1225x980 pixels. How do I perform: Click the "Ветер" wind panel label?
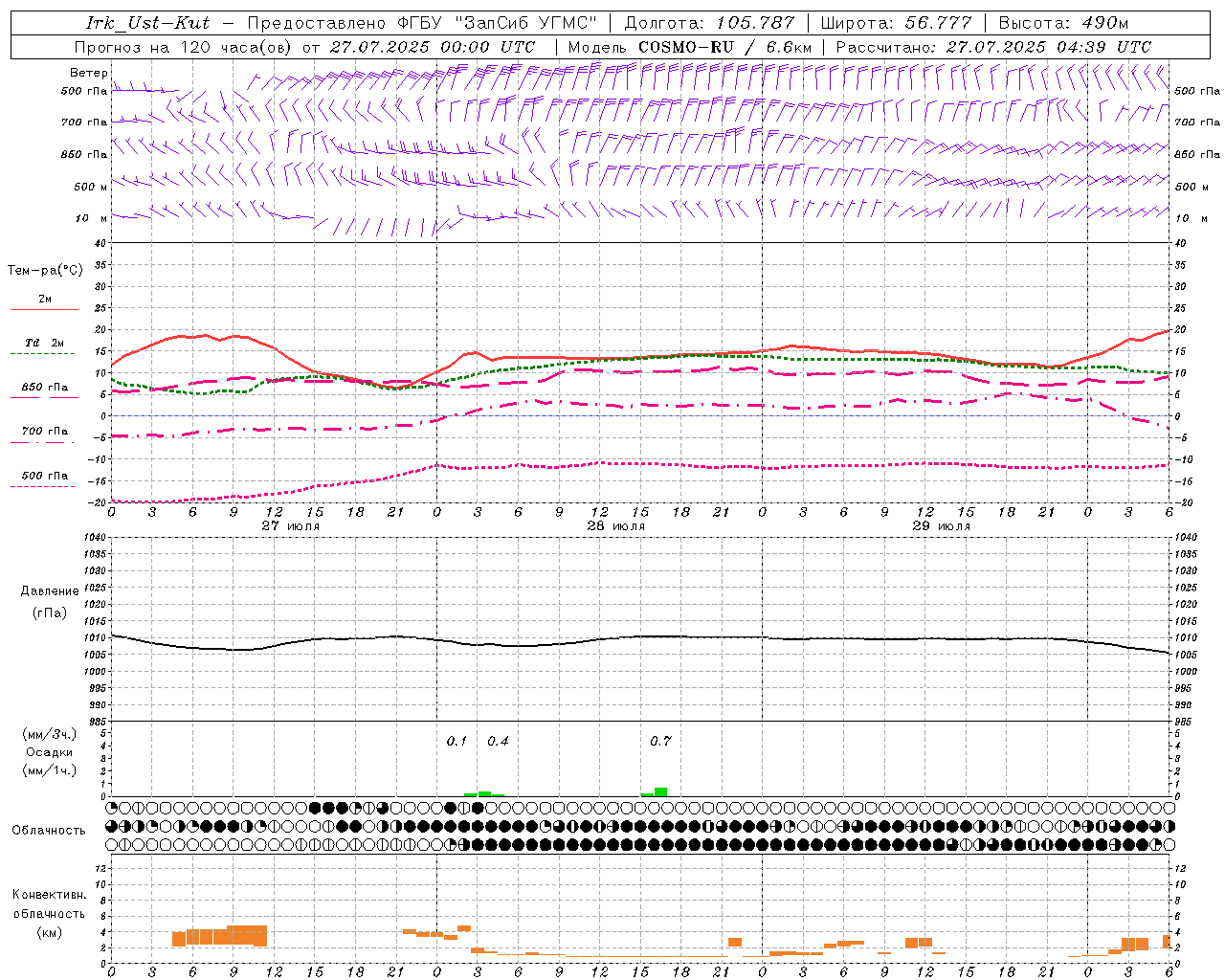(x=89, y=72)
